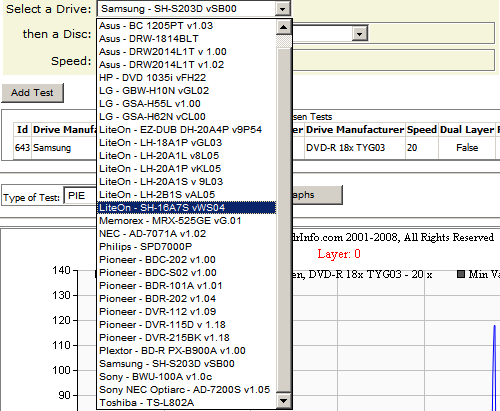
Task: Choose Asus - BC 1205PT v1.03 drive
Action: (187, 26)
